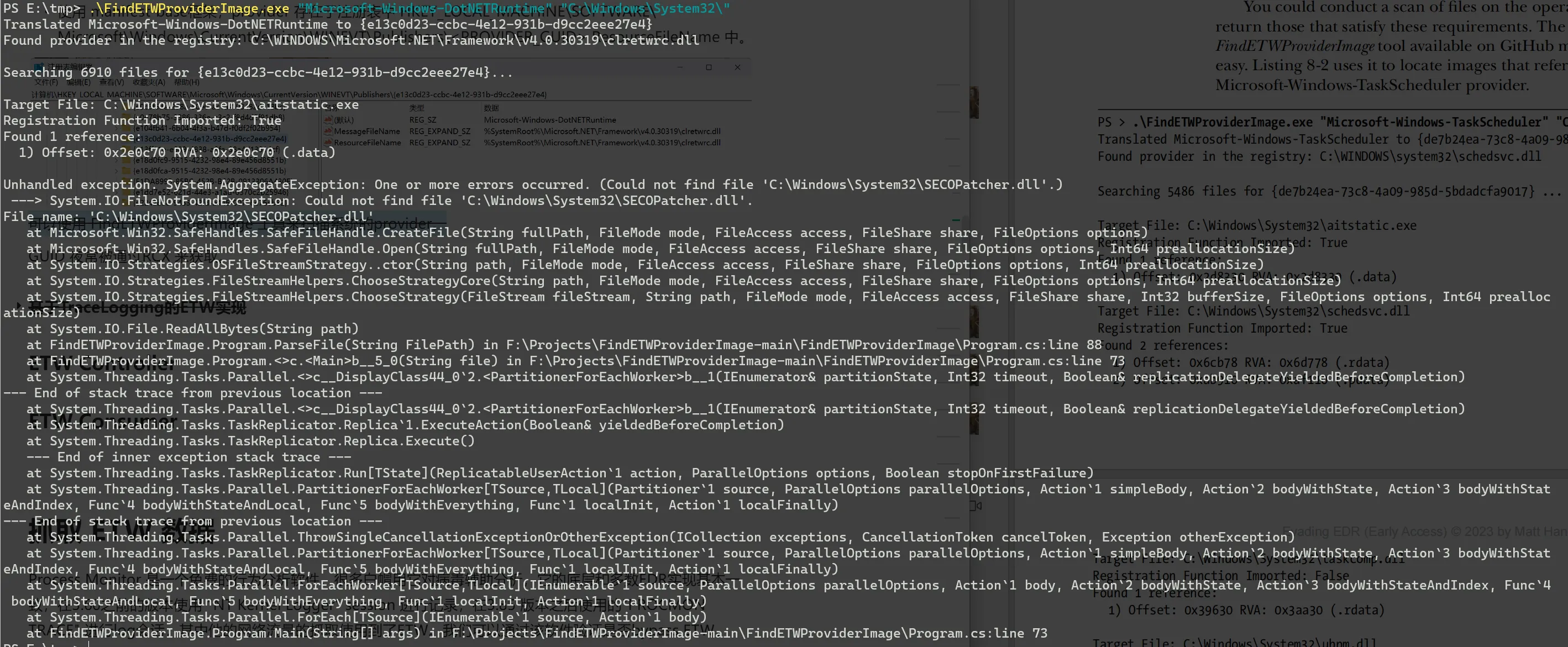
Task: Maximize the Registry Editor window
Action: 709,67
